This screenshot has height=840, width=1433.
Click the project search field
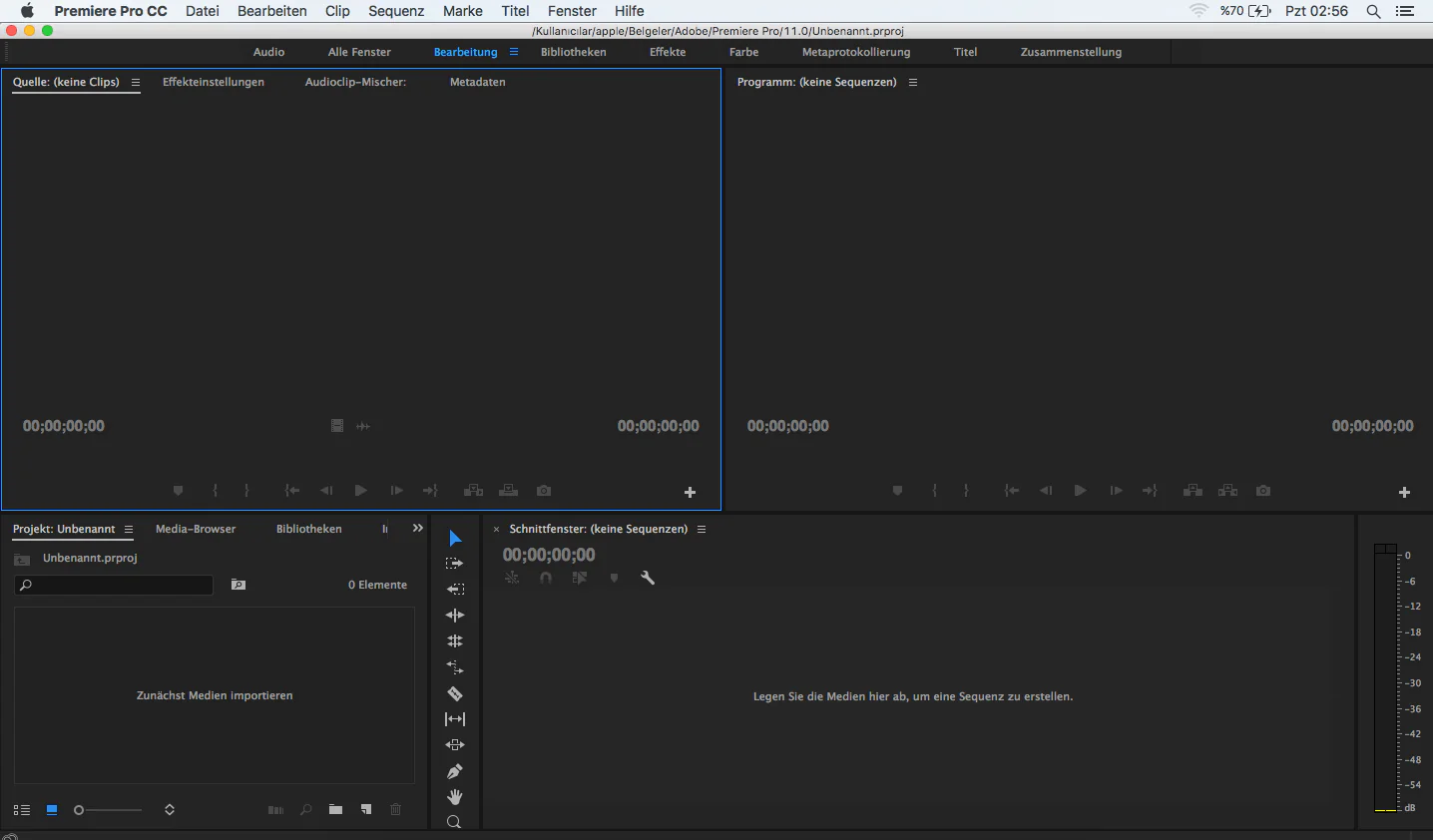point(113,585)
